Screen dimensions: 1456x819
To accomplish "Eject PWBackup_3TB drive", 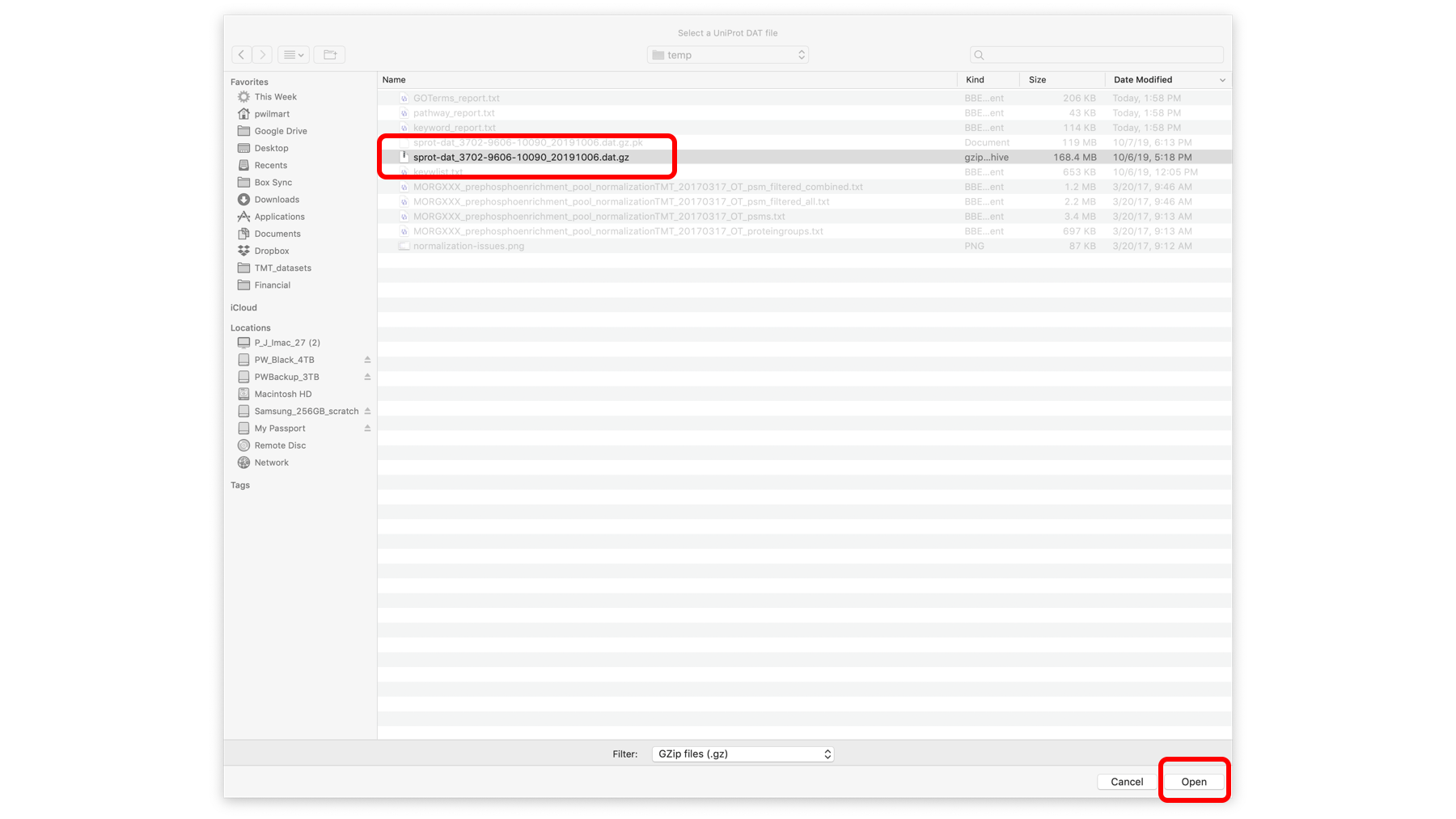I will click(367, 377).
